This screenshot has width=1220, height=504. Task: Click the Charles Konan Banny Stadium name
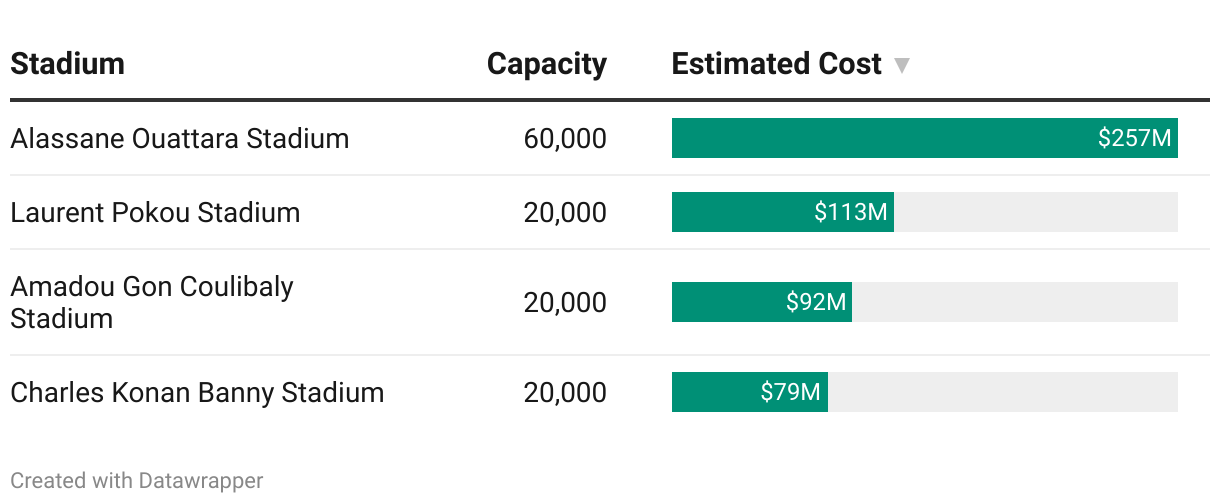click(197, 392)
